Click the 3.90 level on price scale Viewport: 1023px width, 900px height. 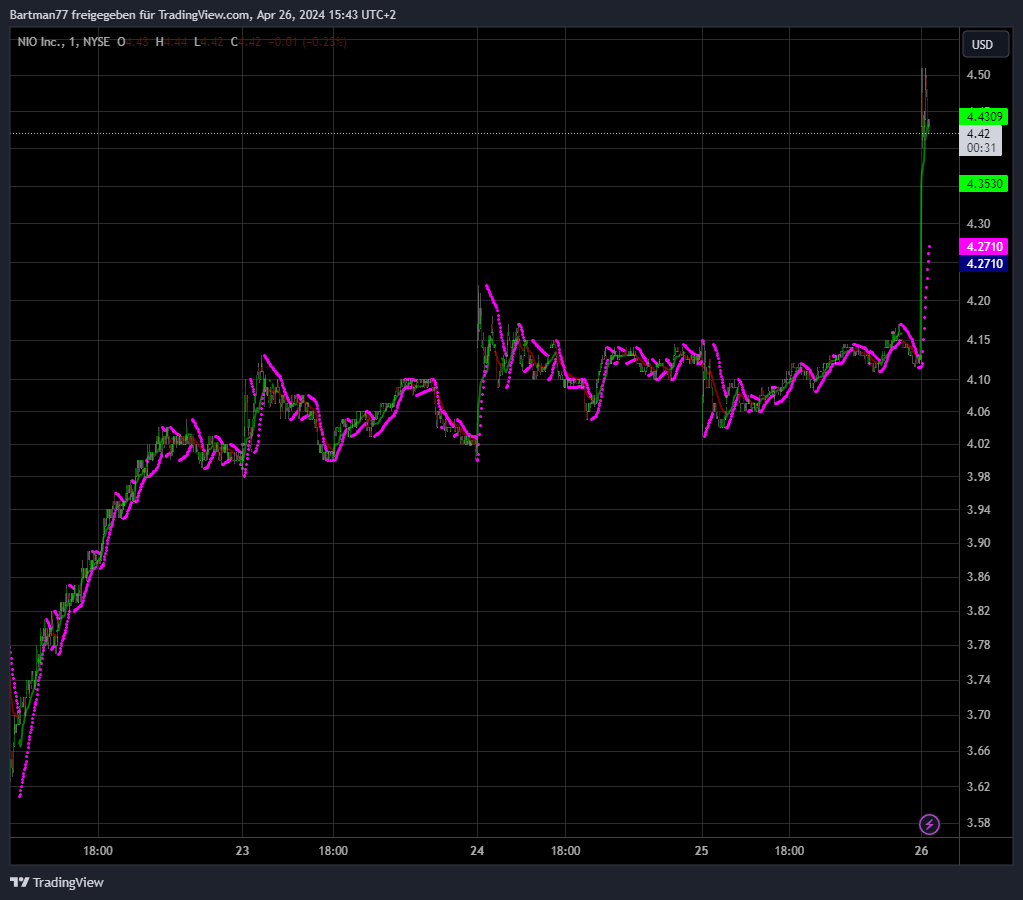click(x=978, y=543)
